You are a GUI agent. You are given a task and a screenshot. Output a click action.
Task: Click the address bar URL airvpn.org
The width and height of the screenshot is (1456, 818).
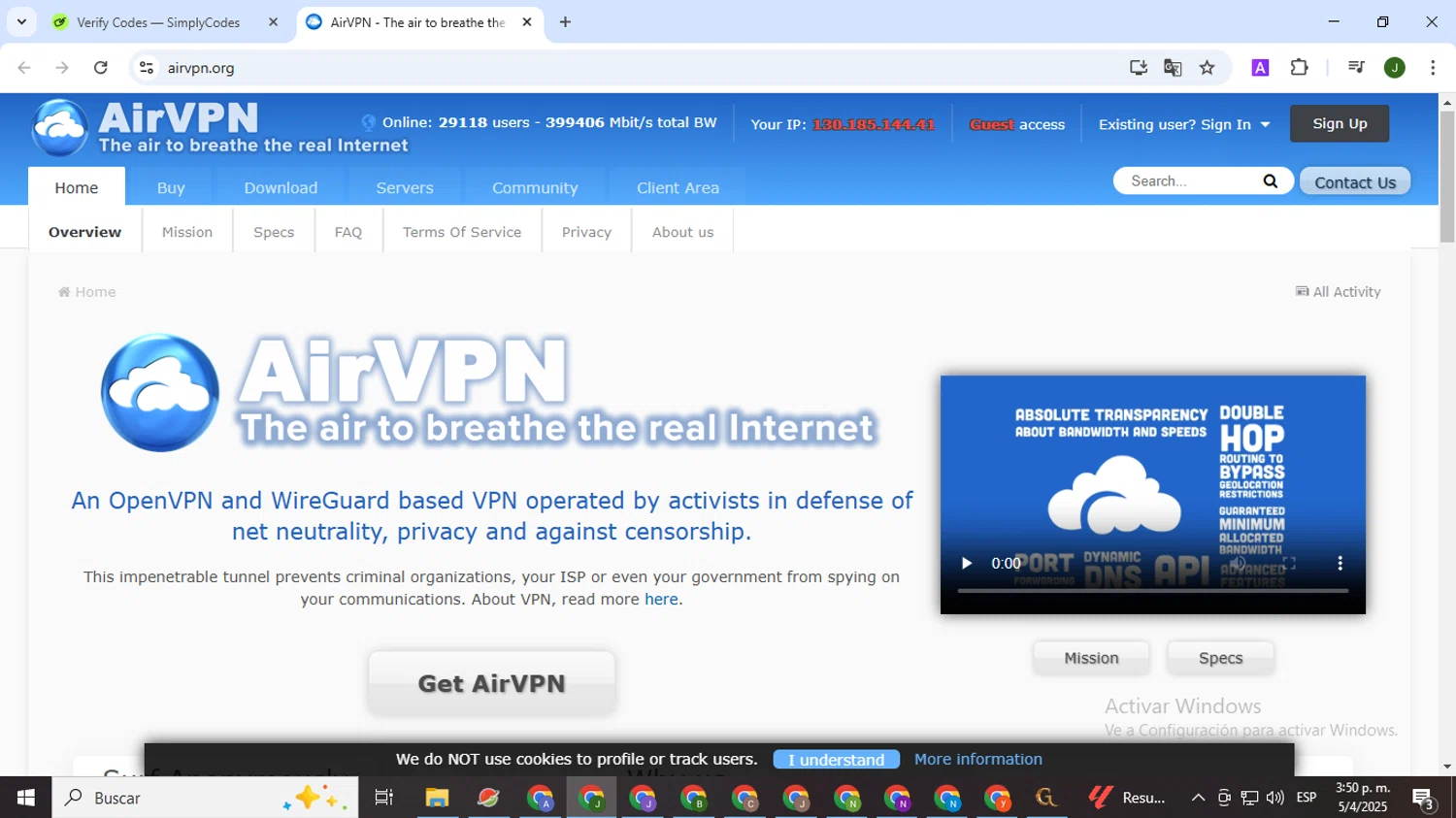pos(201,68)
